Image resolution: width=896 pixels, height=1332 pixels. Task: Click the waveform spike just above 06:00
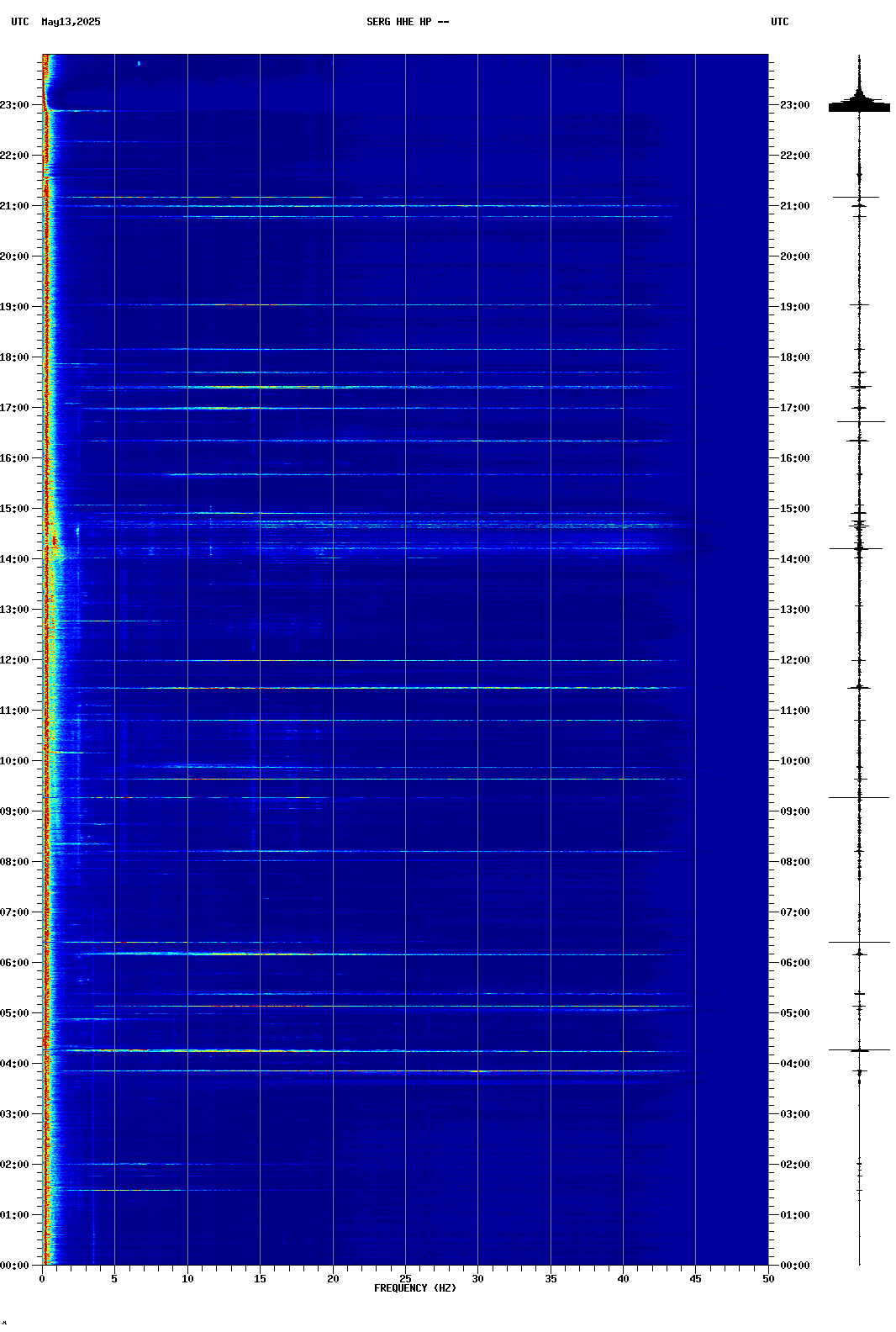pos(859,943)
